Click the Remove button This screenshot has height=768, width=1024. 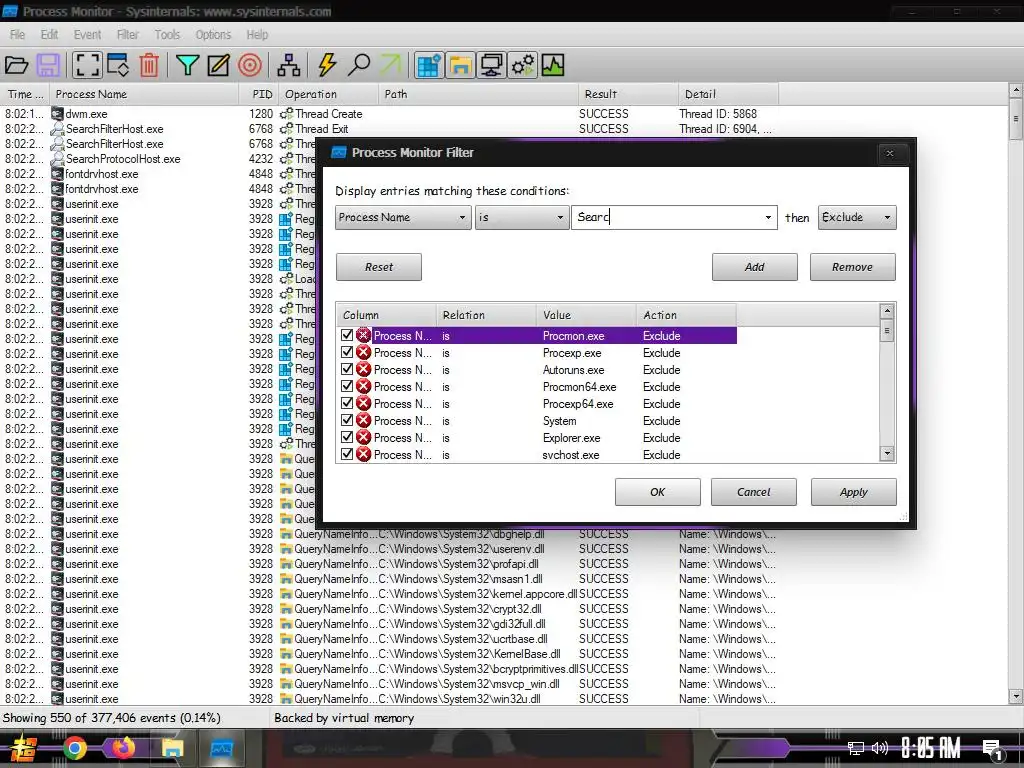coord(852,267)
